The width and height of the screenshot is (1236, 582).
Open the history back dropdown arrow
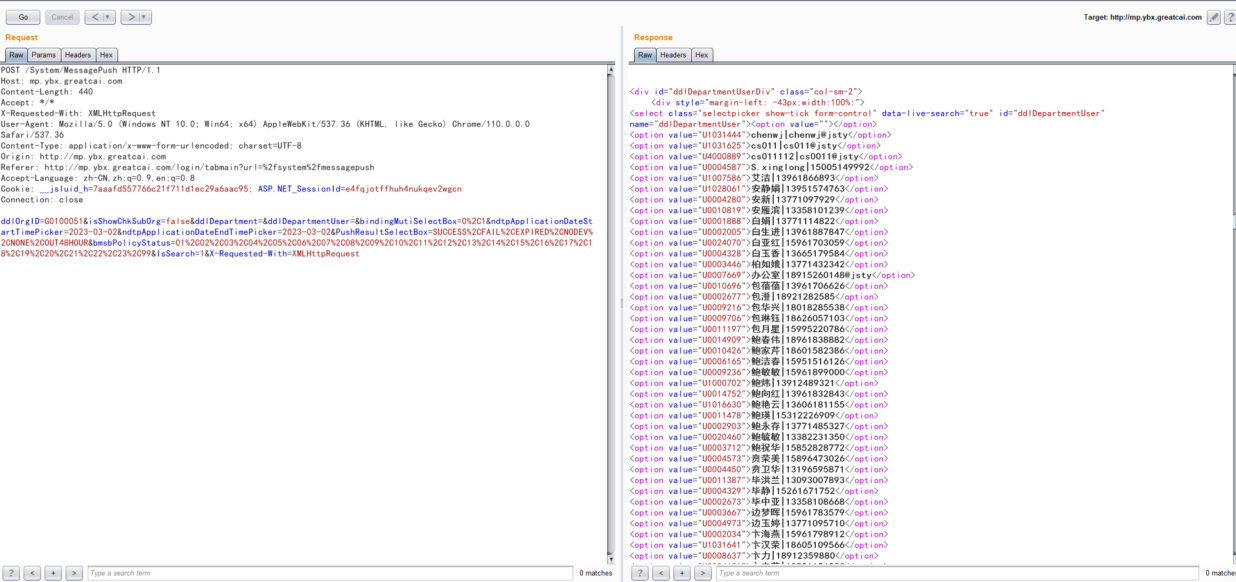108,17
